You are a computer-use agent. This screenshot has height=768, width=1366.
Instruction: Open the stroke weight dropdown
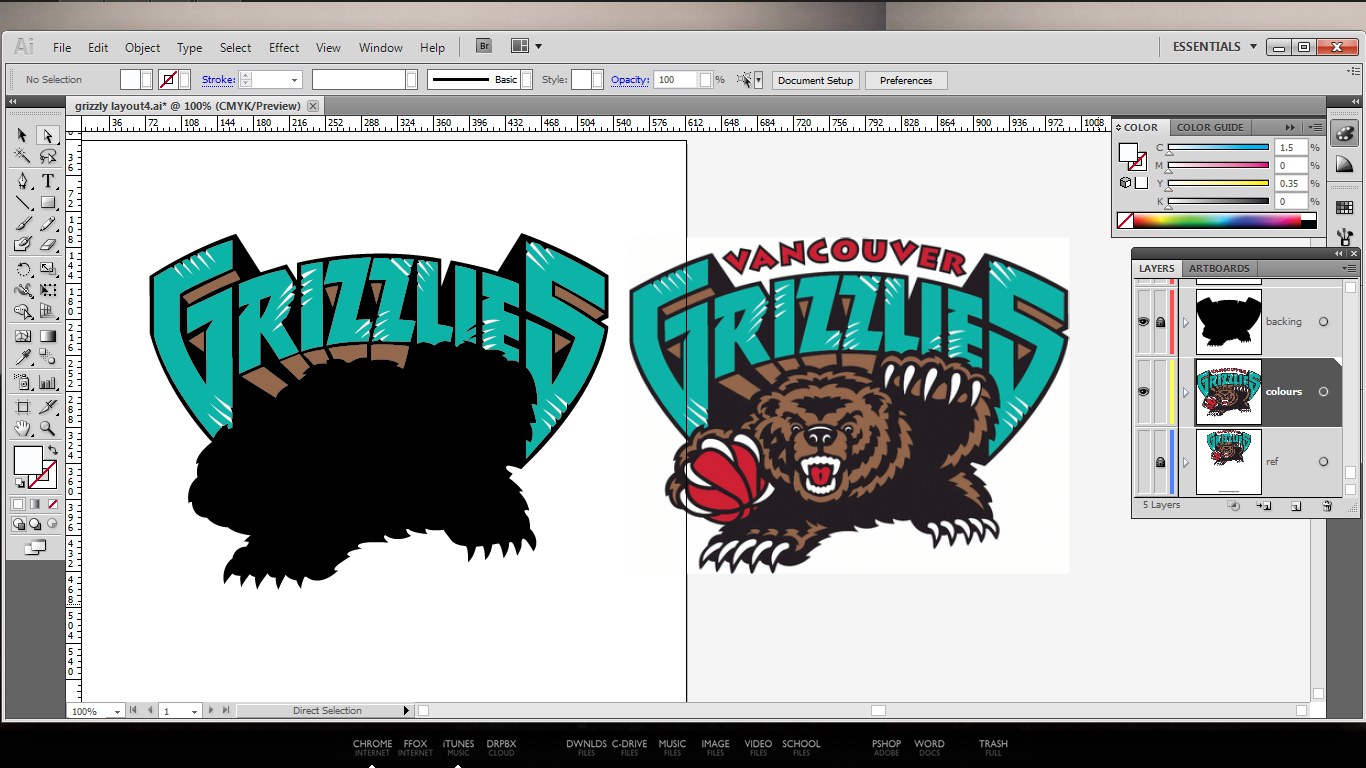click(295, 80)
